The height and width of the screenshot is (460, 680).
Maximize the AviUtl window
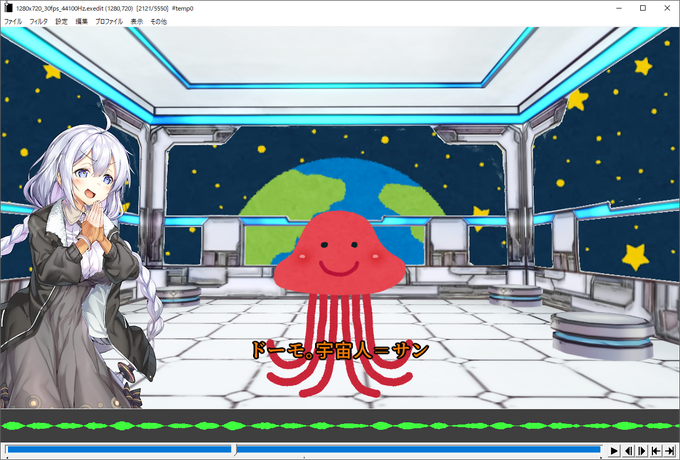tap(643, 8)
